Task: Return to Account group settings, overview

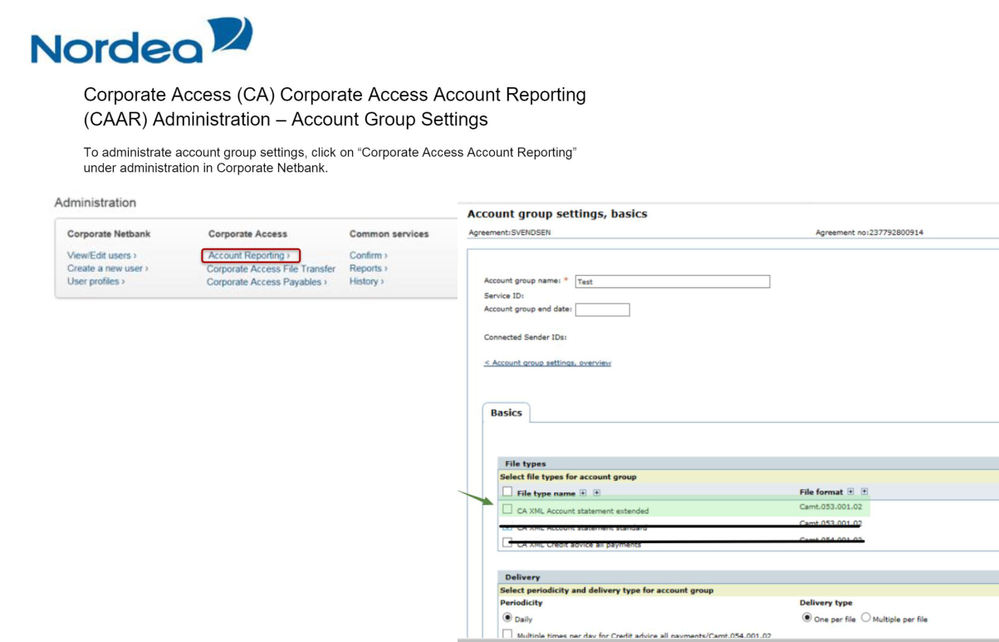Action: click(547, 362)
